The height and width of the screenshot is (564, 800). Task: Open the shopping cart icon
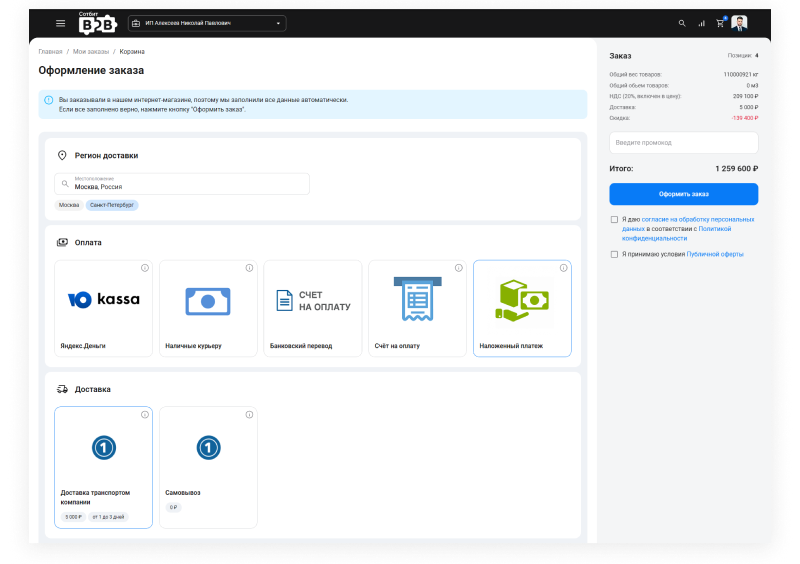point(719,23)
